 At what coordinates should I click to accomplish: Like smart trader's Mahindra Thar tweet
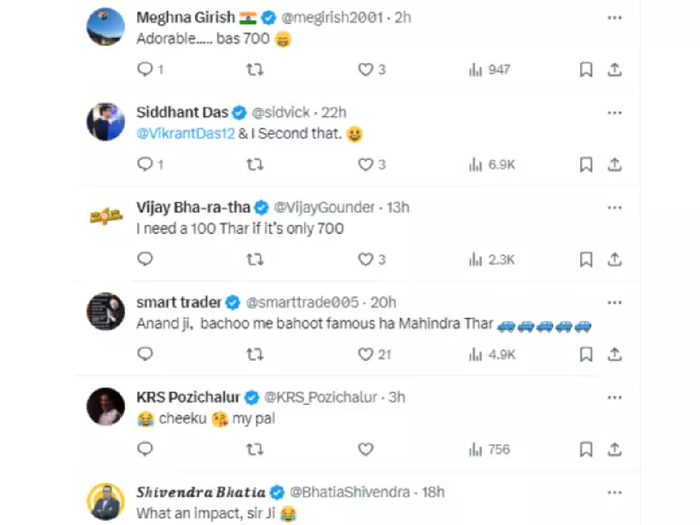[365, 355]
